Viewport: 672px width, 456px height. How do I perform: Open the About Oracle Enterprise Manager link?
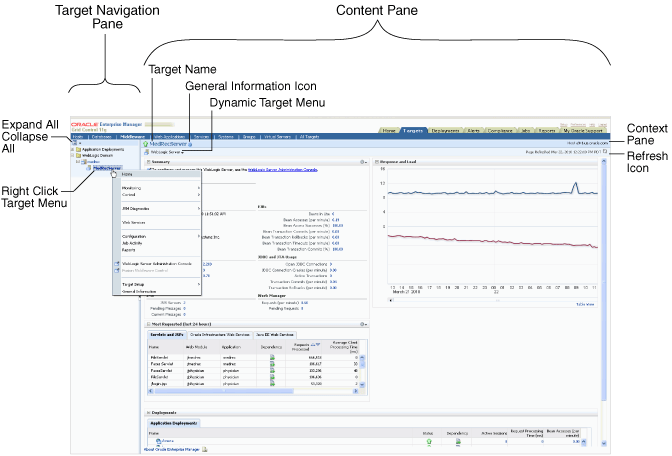point(172,450)
